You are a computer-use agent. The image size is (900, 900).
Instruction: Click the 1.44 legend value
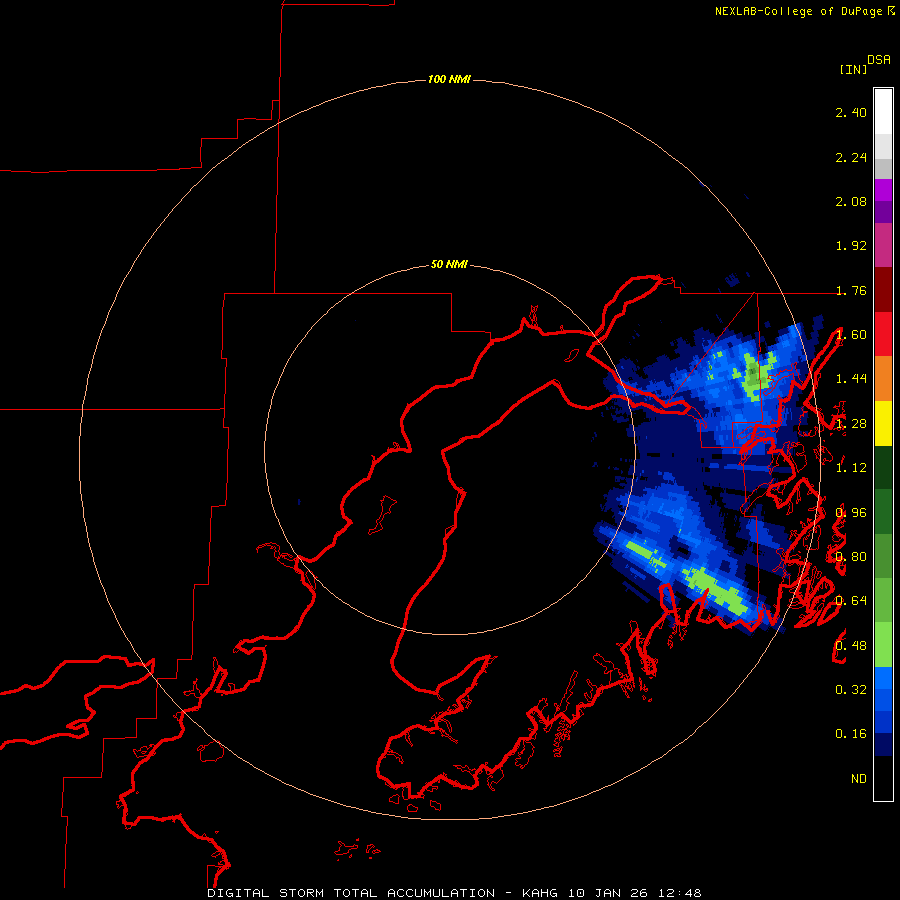click(x=851, y=378)
